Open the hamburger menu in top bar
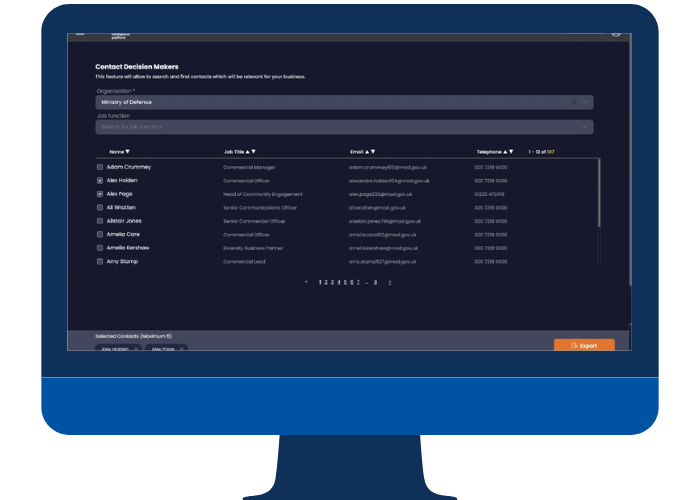The image size is (700, 500). [x=80, y=34]
